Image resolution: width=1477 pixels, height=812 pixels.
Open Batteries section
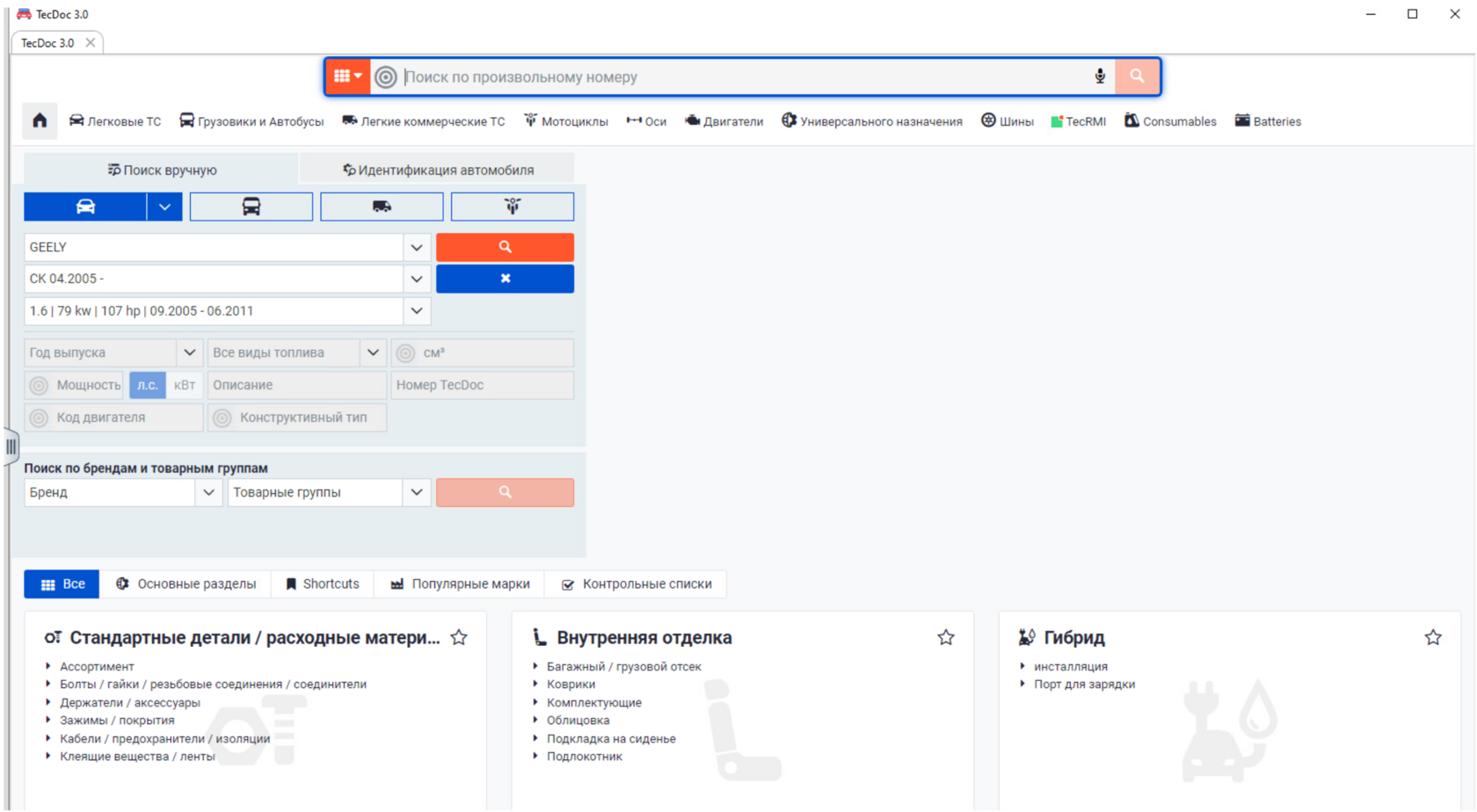pyautogui.click(x=1268, y=121)
